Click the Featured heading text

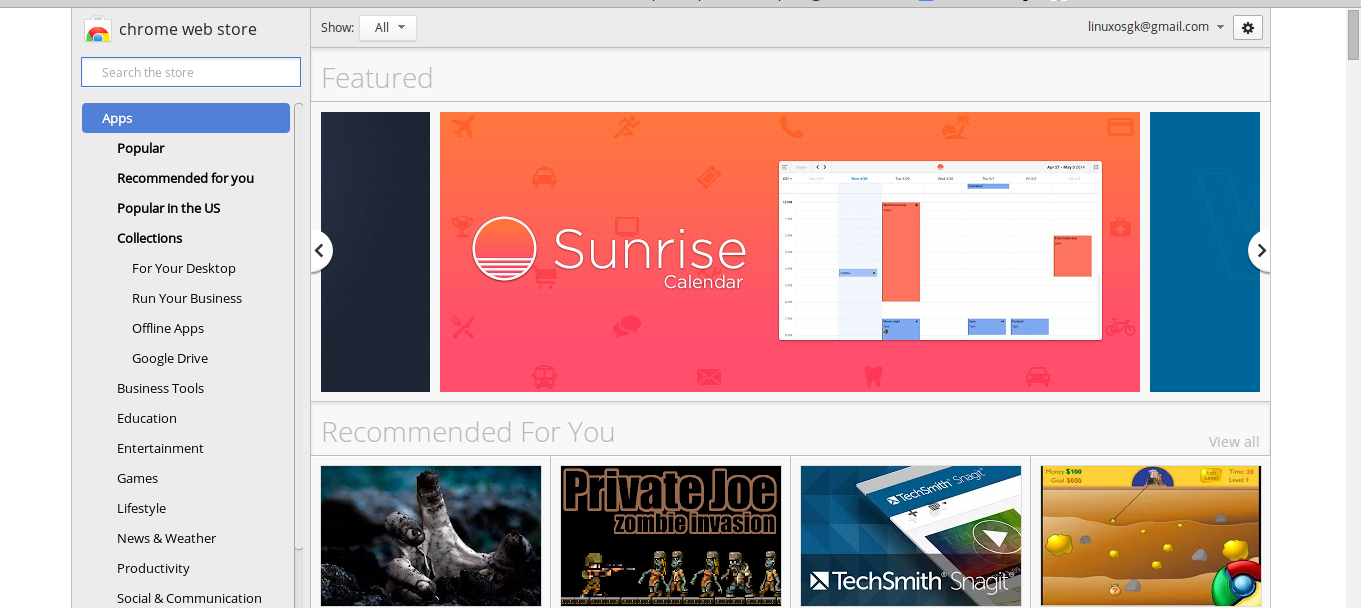(x=377, y=78)
